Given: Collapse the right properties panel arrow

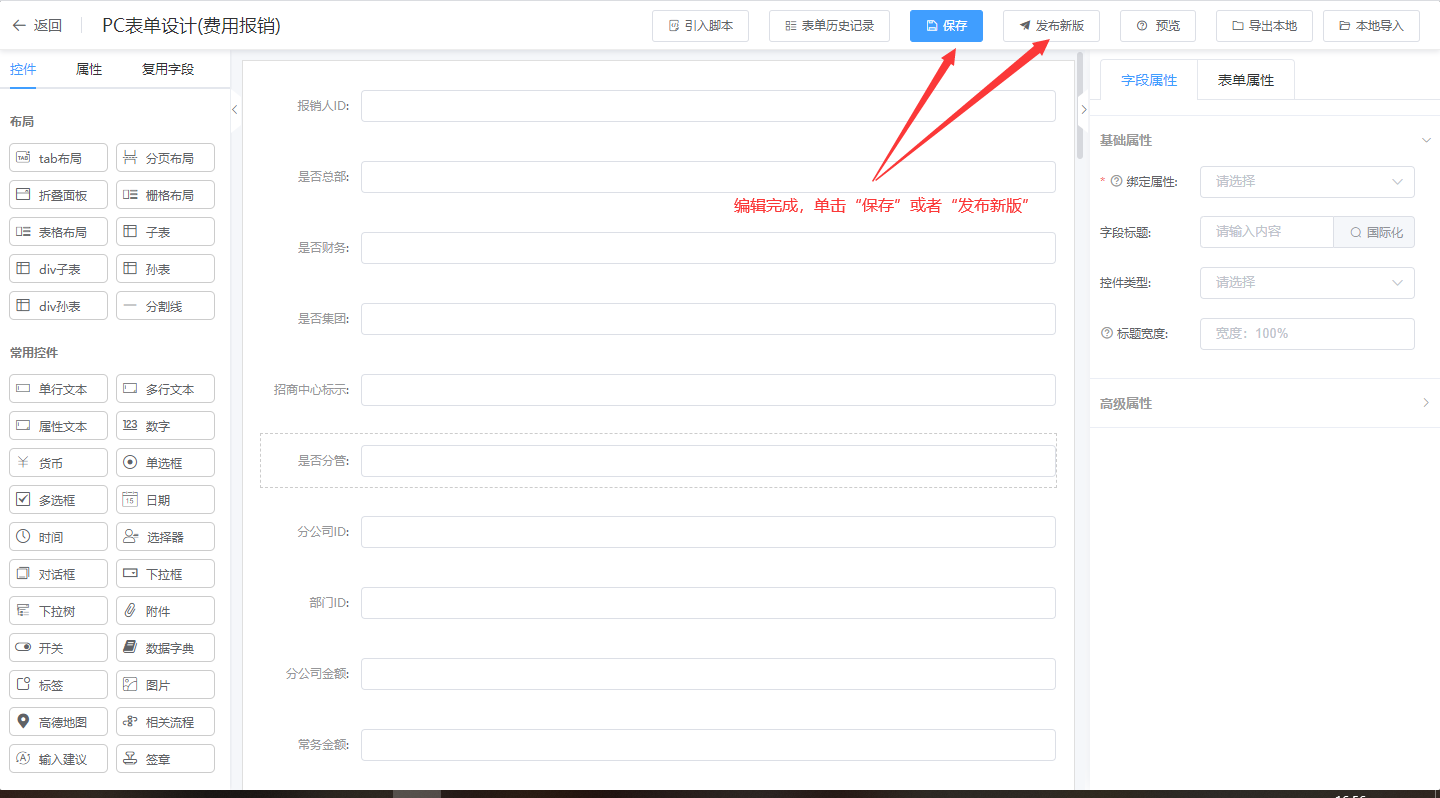Looking at the screenshot, I should click(x=1082, y=110).
